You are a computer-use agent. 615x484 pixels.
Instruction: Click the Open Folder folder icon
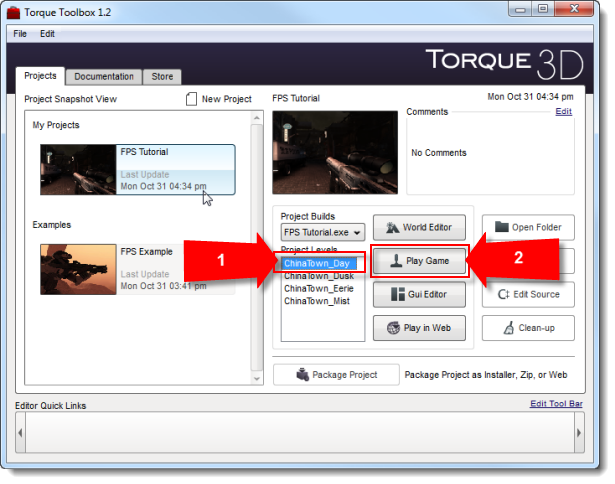(502, 227)
